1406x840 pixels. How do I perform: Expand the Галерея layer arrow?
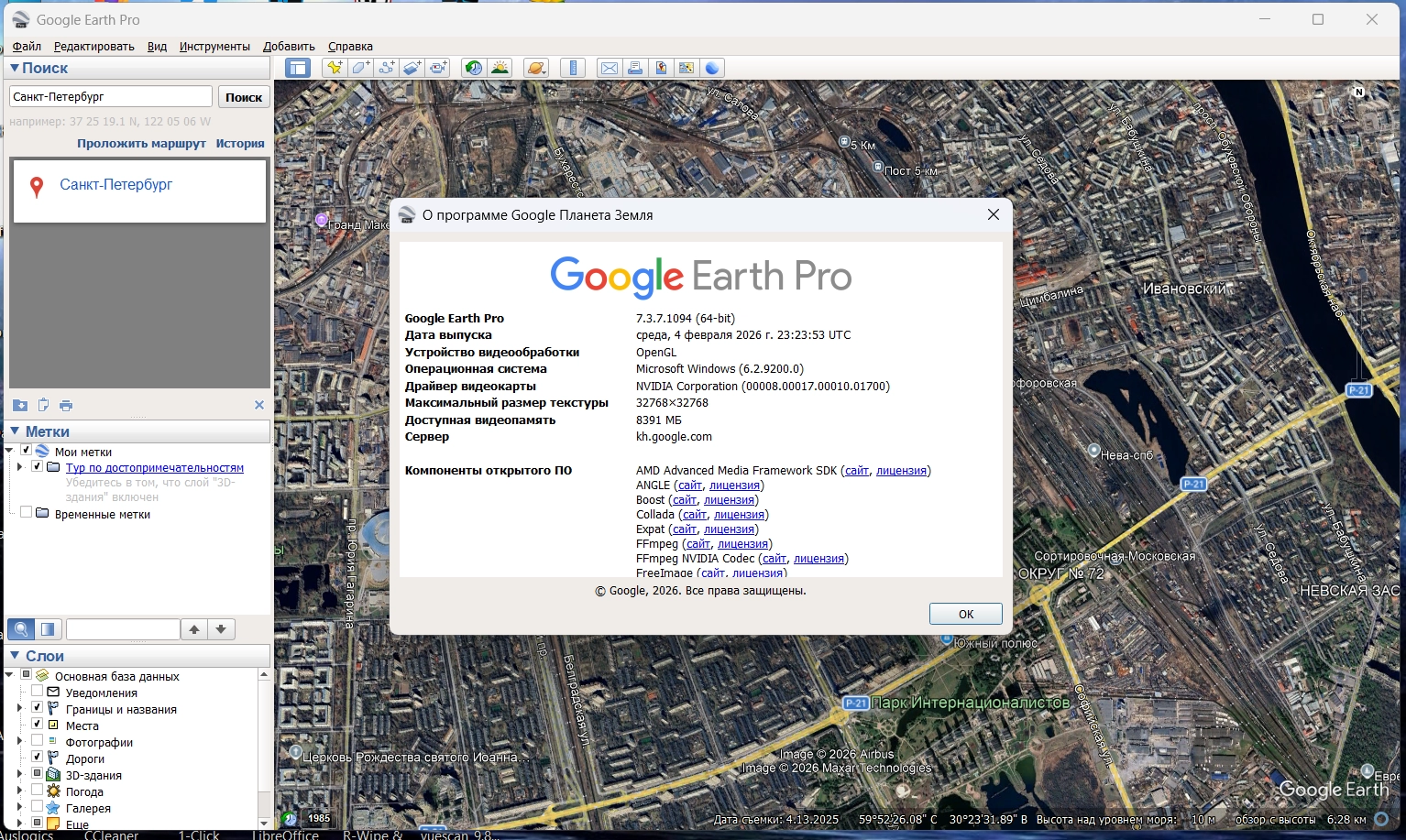[20, 808]
